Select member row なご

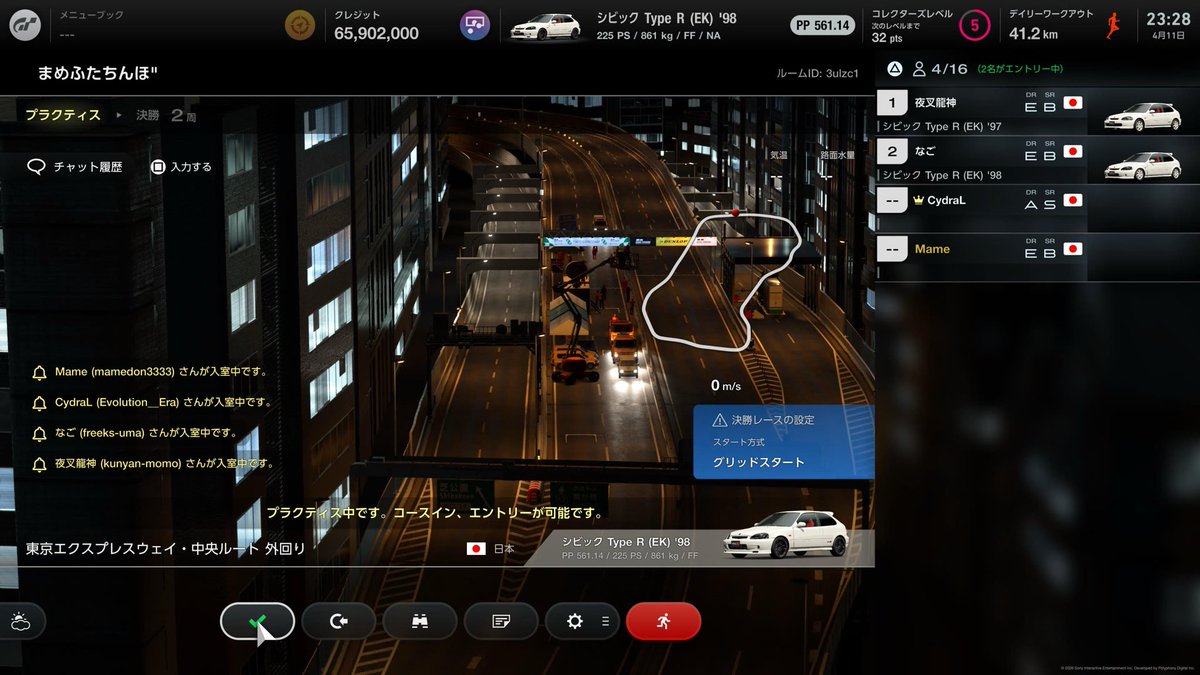[1037, 161]
